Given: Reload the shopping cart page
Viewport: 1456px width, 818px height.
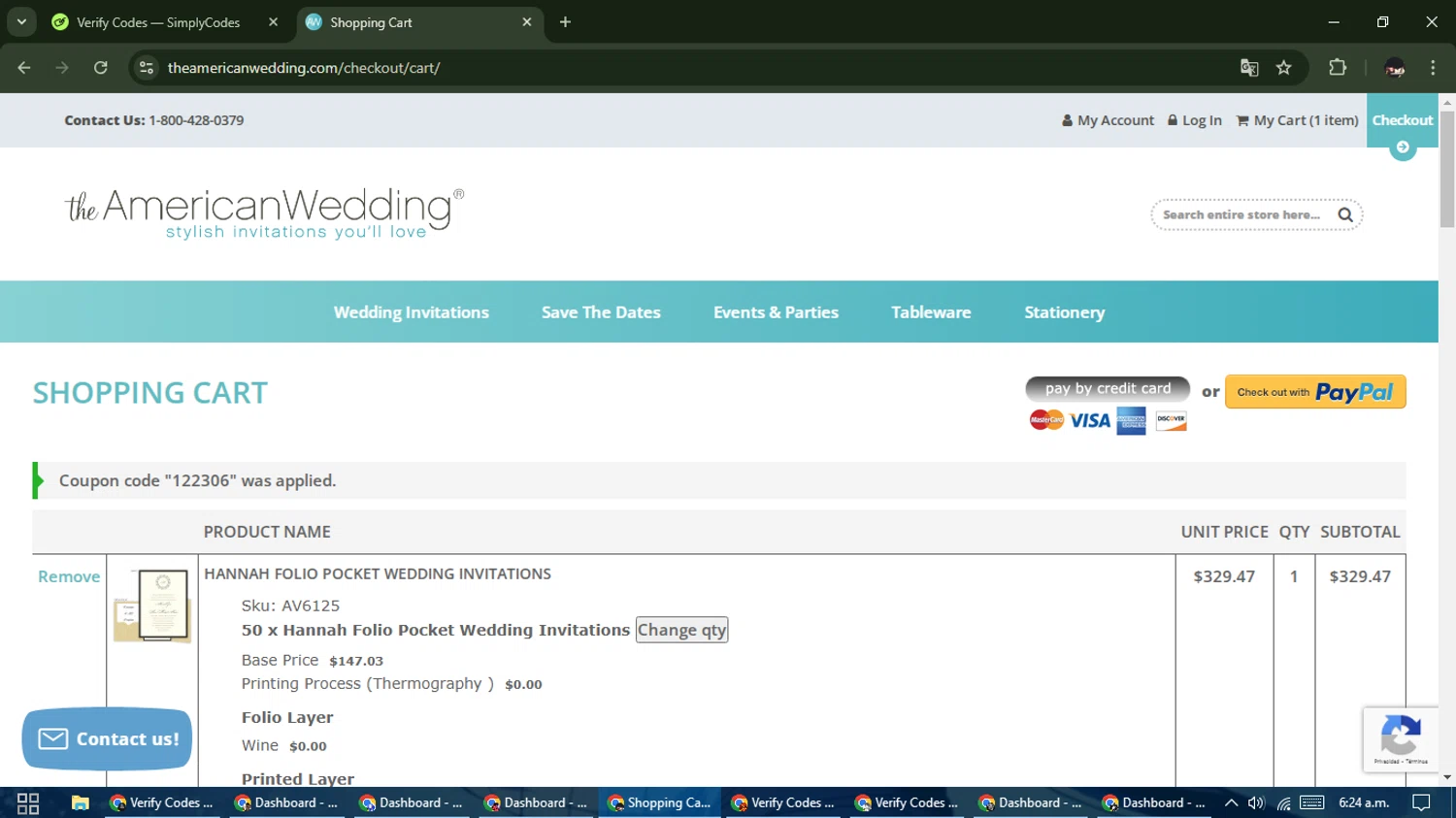Looking at the screenshot, I should coord(100,68).
